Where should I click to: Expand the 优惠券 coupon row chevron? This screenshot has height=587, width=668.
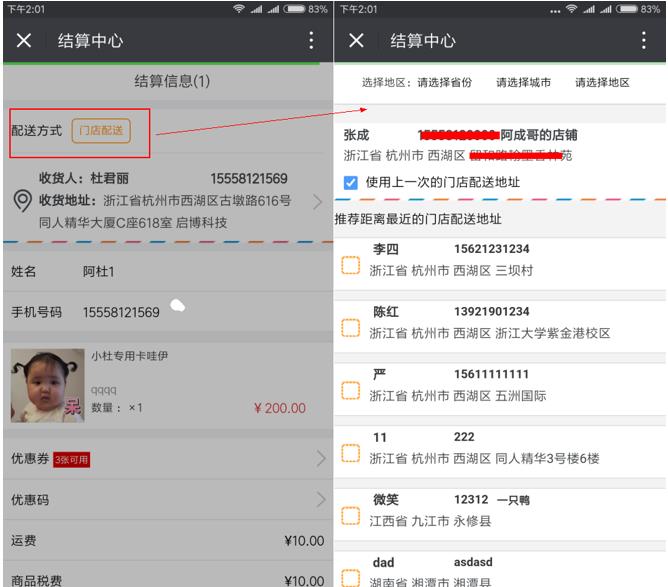click(320, 459)
